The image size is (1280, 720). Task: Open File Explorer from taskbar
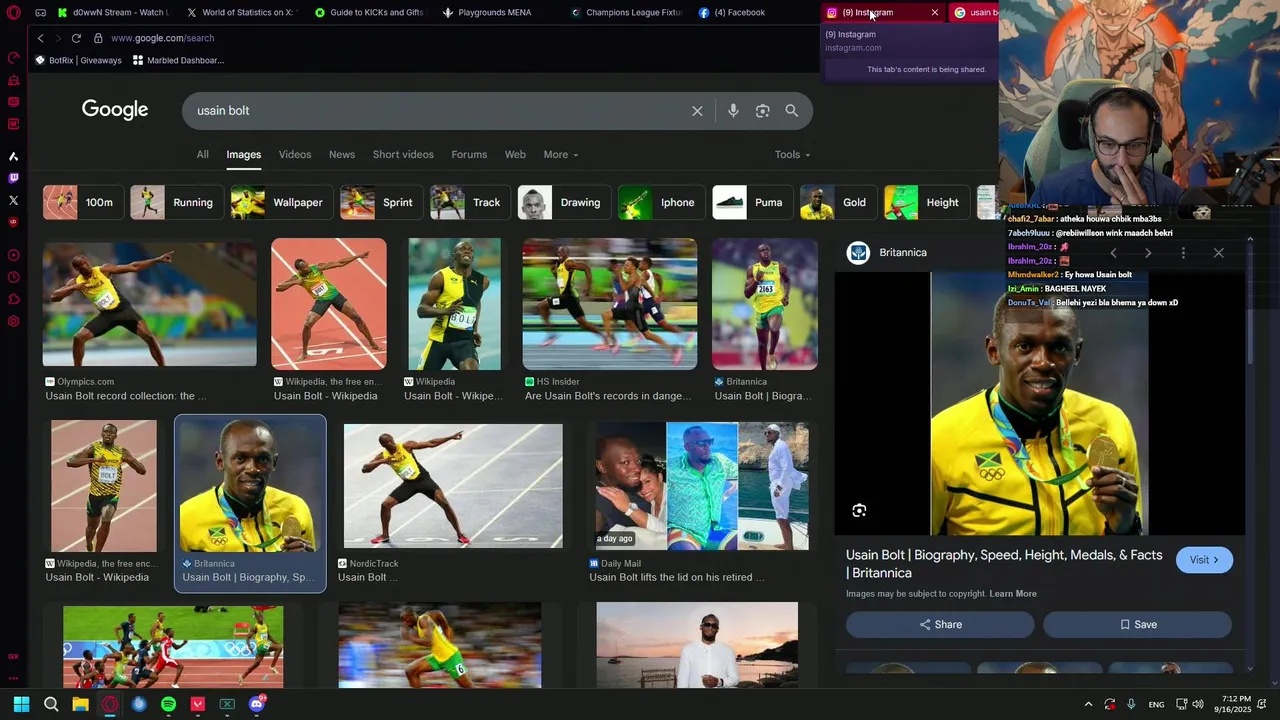tap(80, 704)
